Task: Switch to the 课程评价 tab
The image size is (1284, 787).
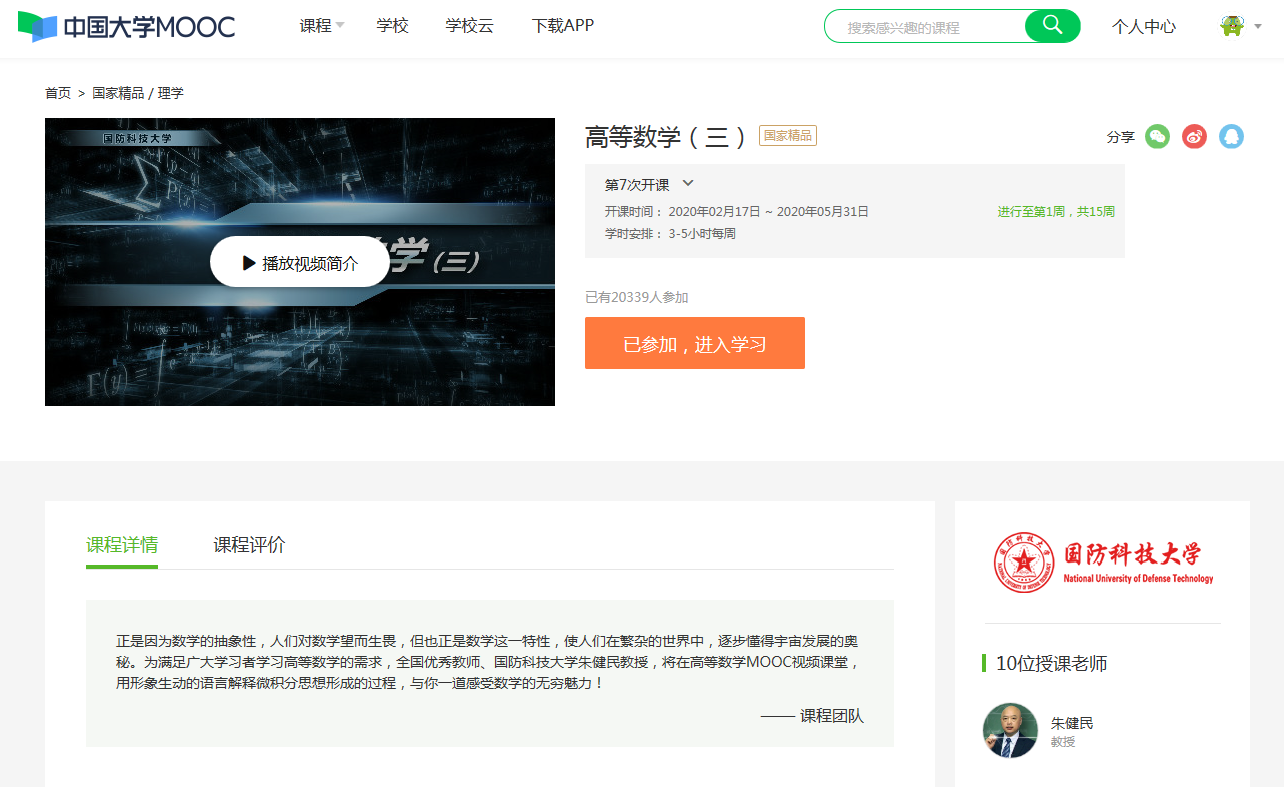Action: point(249,545)
